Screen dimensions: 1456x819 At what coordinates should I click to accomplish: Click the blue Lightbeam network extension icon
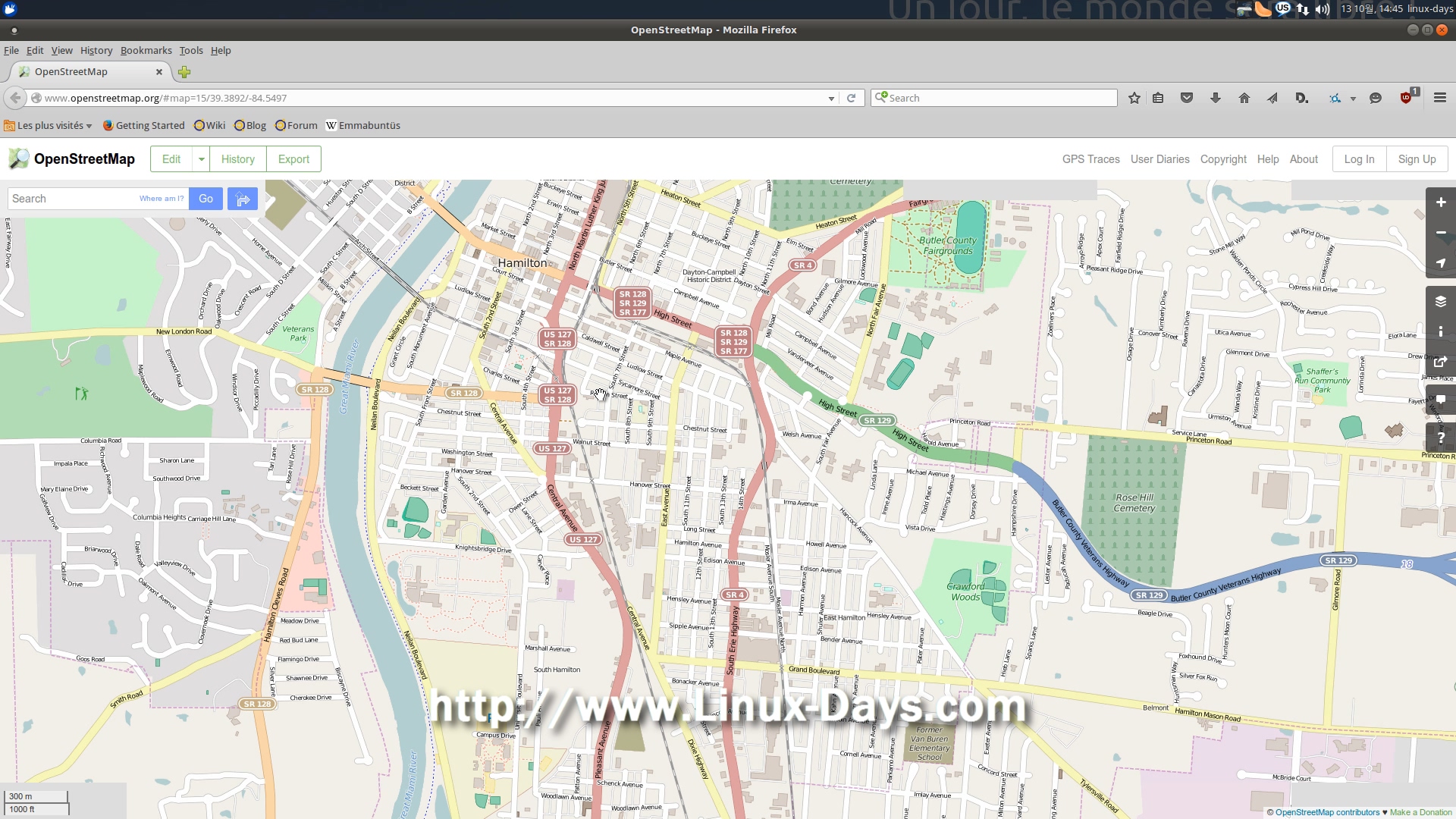pyautogui.click(x=1335, y=98)
